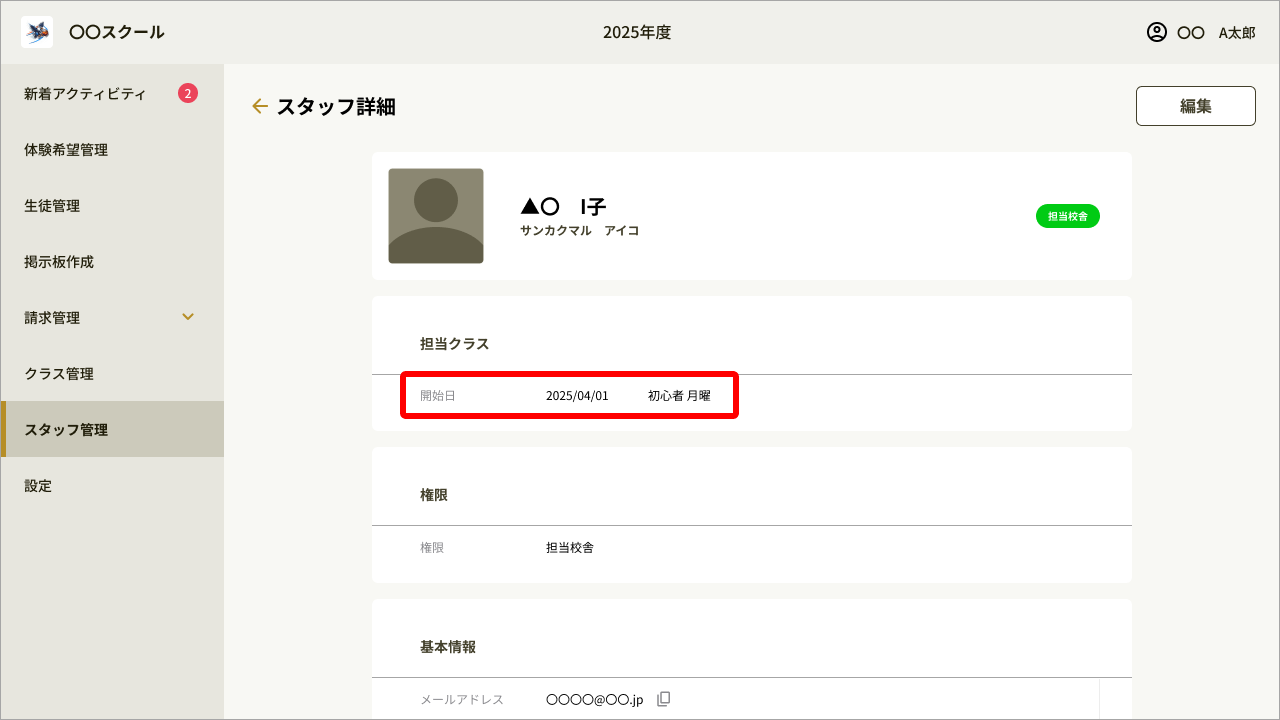Image resolution: width=1280 pixels, height=720 pixels.
Task: Click the A太郎 user name
Action: click(x=1236, y=32)
